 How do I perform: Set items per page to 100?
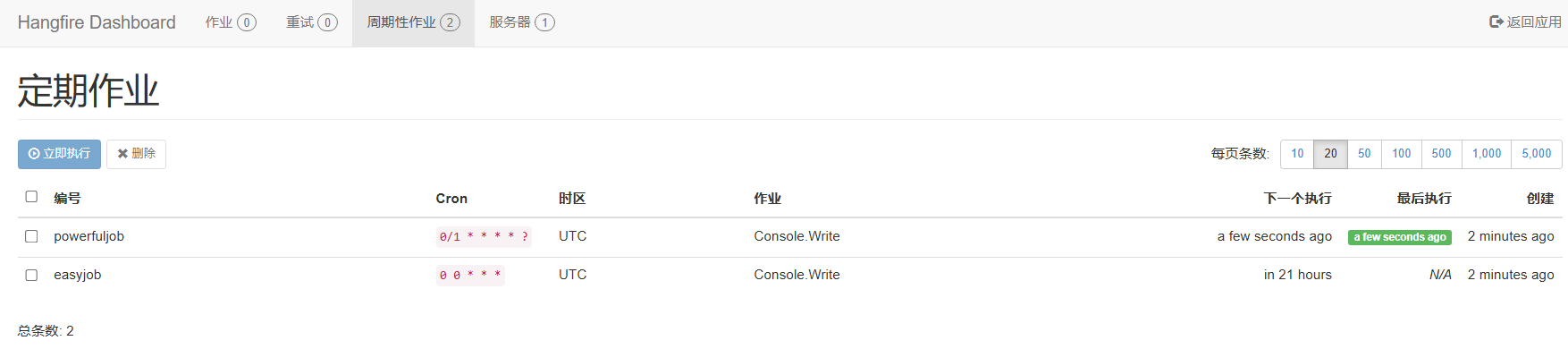[1402, 154]
